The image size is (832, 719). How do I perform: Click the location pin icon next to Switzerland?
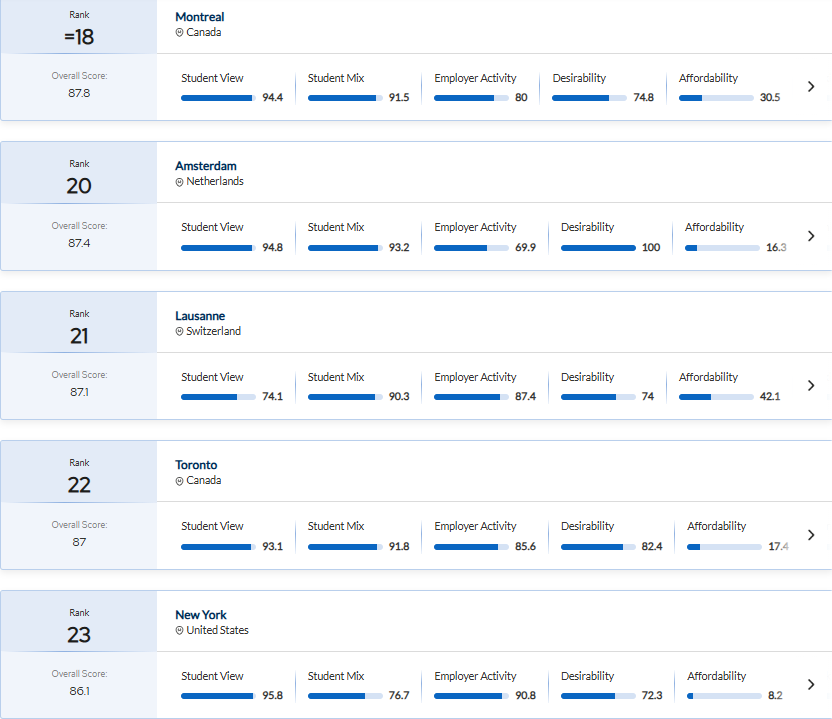click(x=180, y=332)
